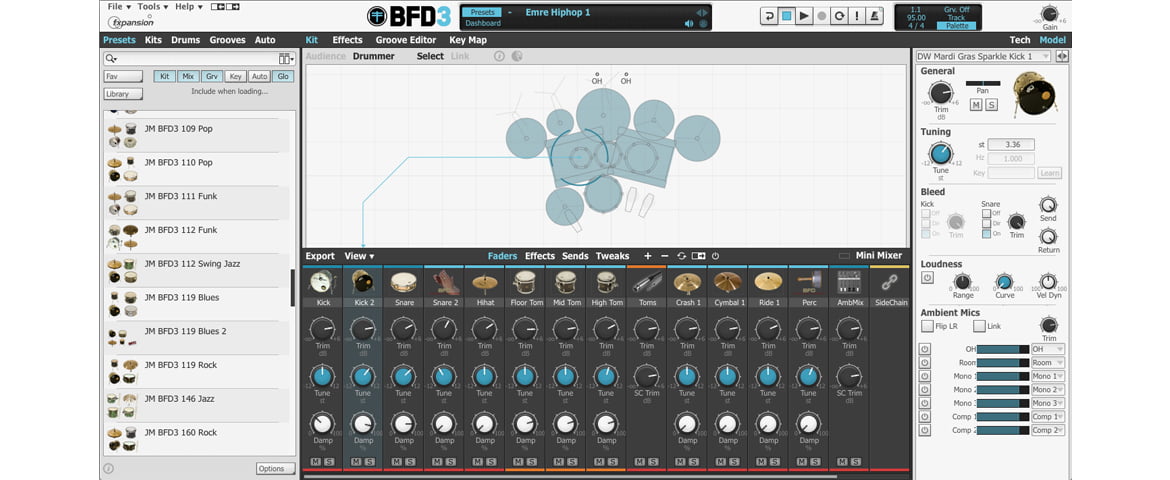1170x480 pixels.
Task: Open the Groove Editor tab
Action: 406,40
